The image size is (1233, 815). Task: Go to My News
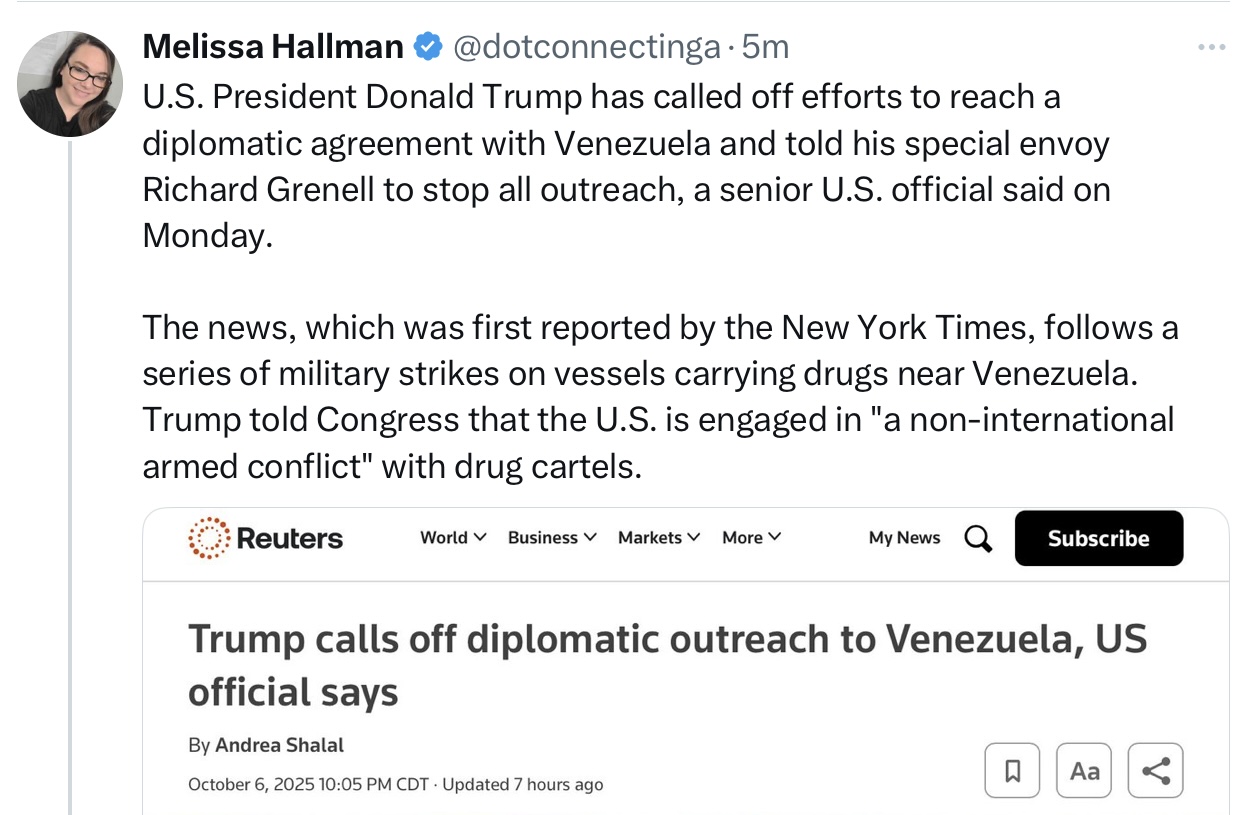tap(904, 538)
